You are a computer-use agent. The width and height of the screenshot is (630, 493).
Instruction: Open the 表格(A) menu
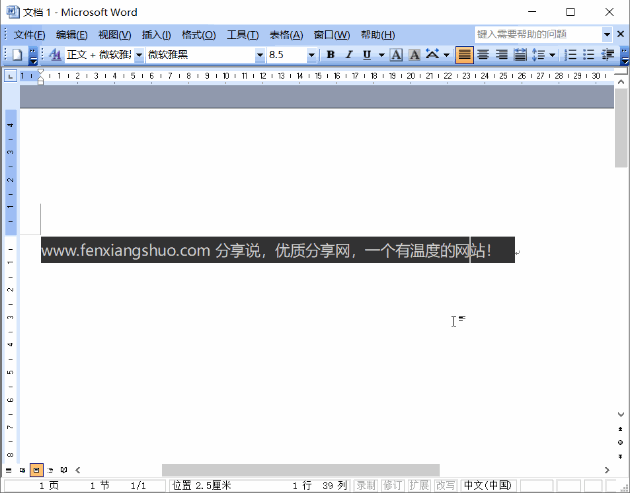click(286, 35)
